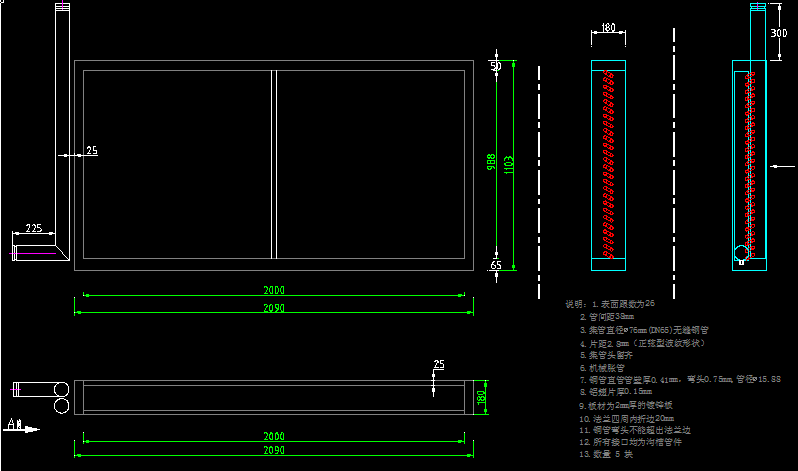The width and height of the screenshot is (798, 471).
Task: Click the 180 dimension above the section view
Action: [608, 29]
